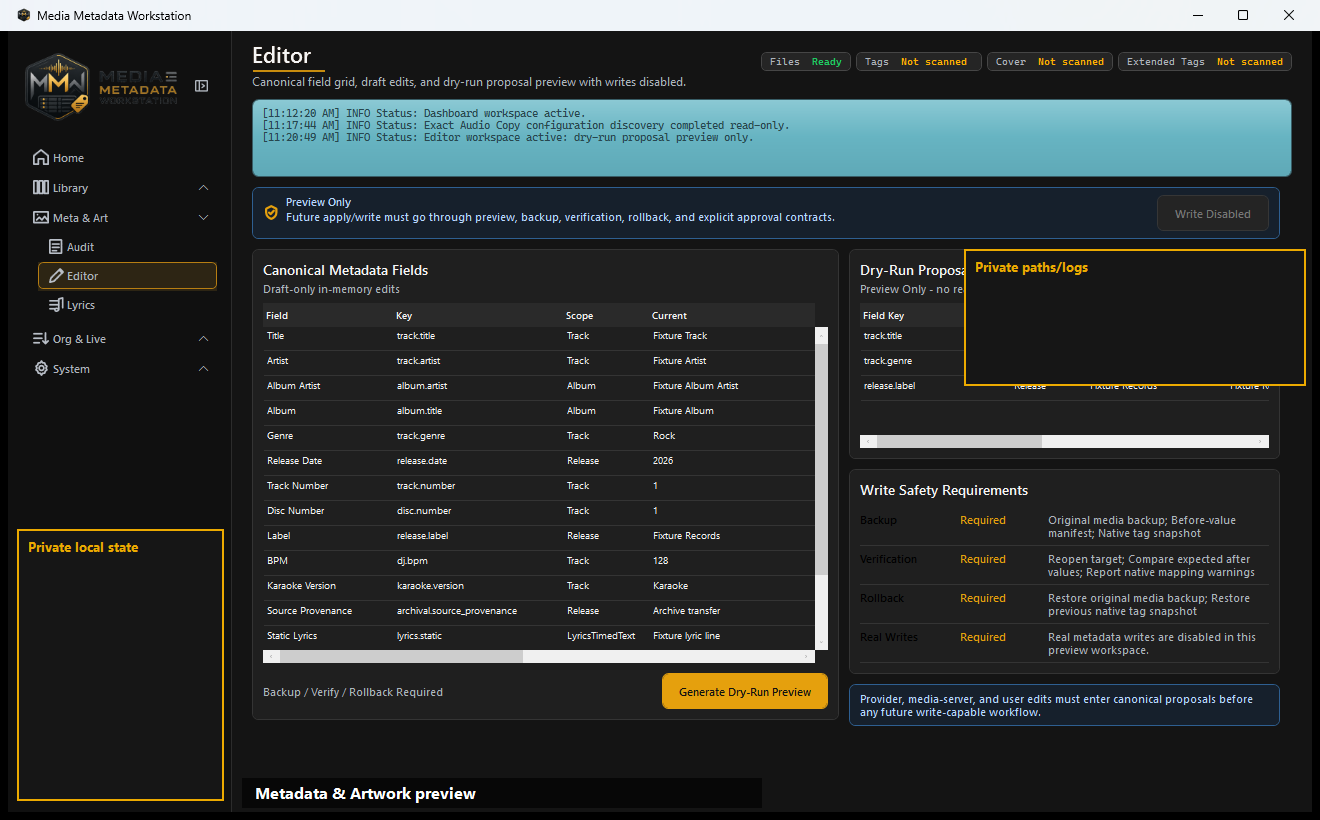Click track.title in the Dry-Run Proposal table
Image resolution: width=1320 pixels, height=820 pixels.
click(883, 336)
